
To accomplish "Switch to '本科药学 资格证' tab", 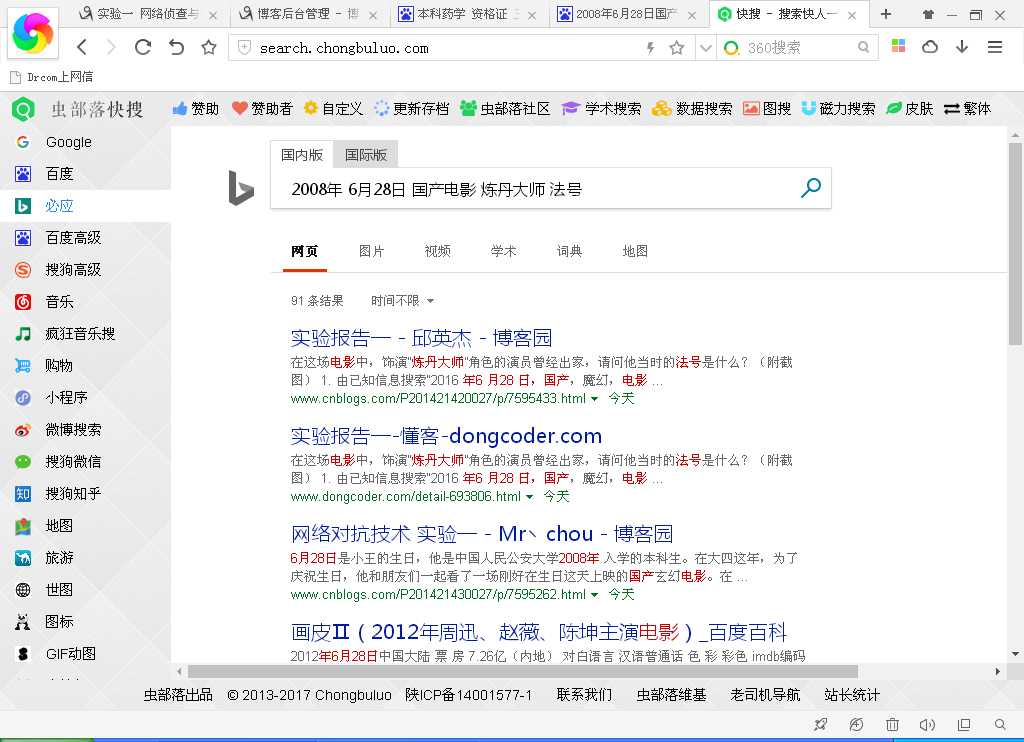I will (468, 14).
